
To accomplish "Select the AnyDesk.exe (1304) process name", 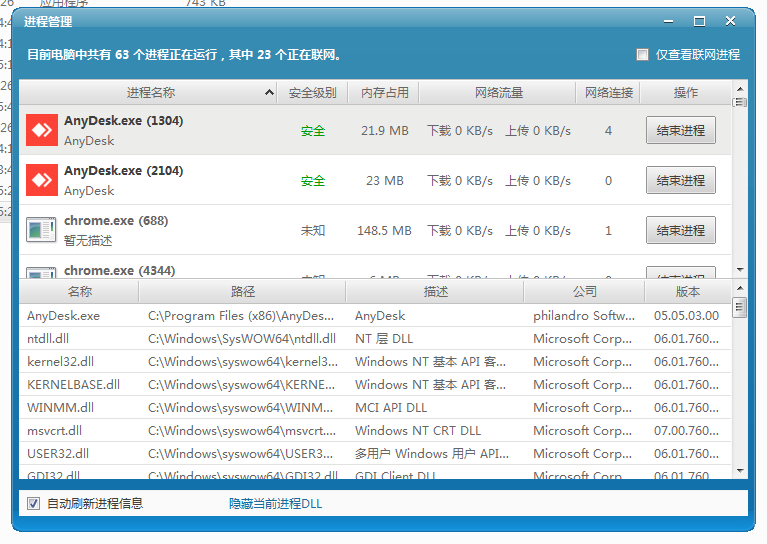I will click(124, 120).
